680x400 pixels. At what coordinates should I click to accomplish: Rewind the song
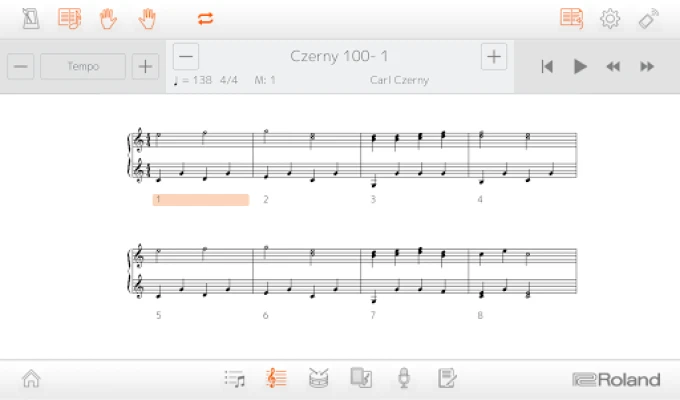(613, 67)
